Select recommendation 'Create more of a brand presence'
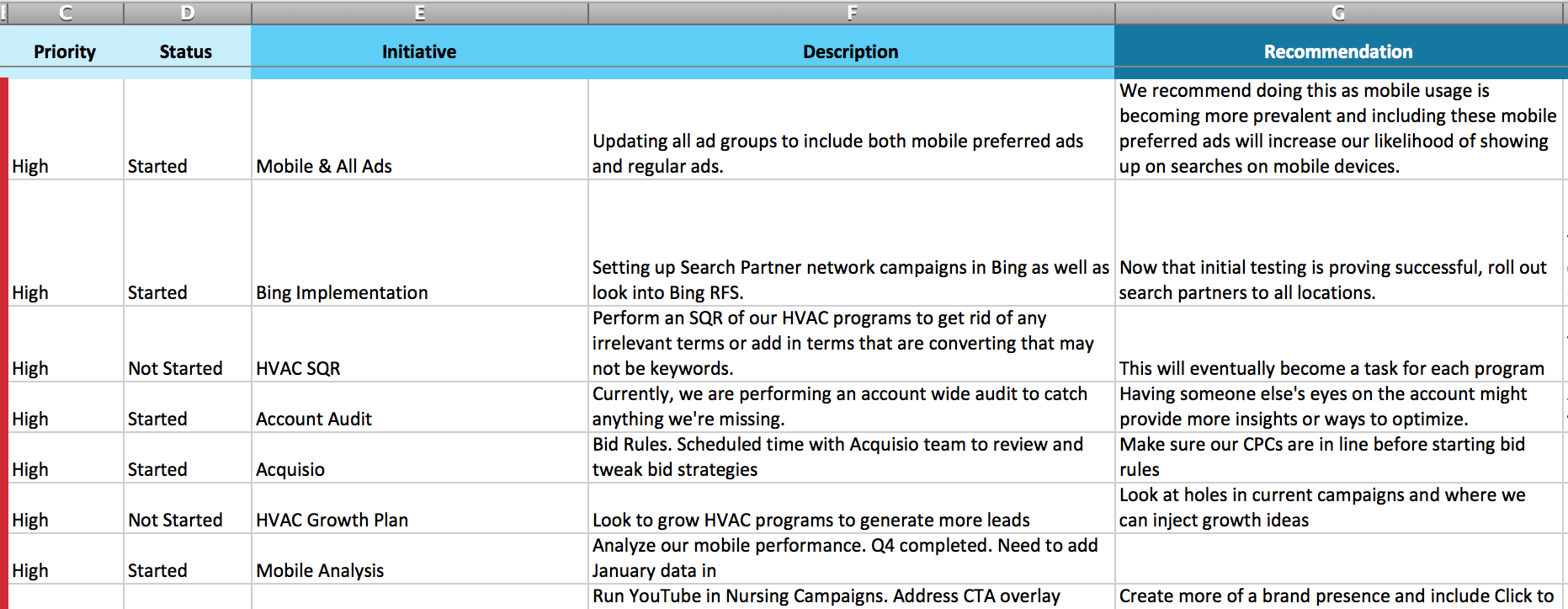This screenshot has height=609, width=1568. [1339, 596]
